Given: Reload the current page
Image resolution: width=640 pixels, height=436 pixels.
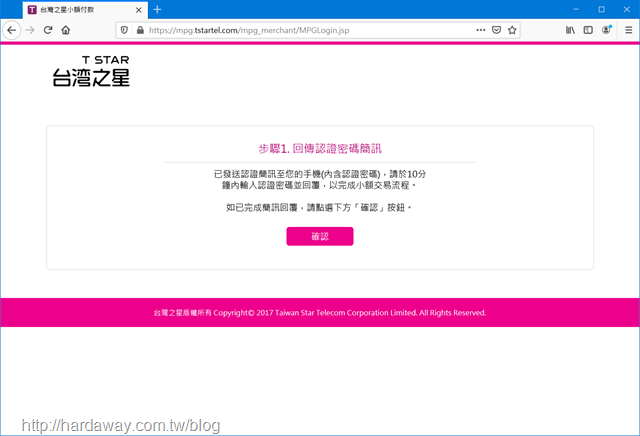Looking at the screenshot, I should 48,30.
